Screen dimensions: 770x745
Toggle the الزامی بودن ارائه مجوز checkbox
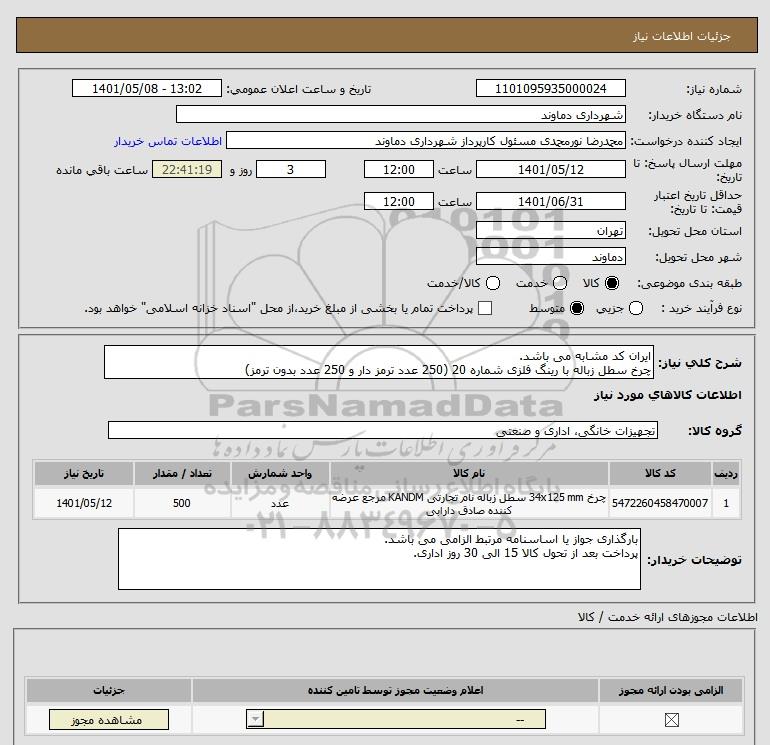671,720
